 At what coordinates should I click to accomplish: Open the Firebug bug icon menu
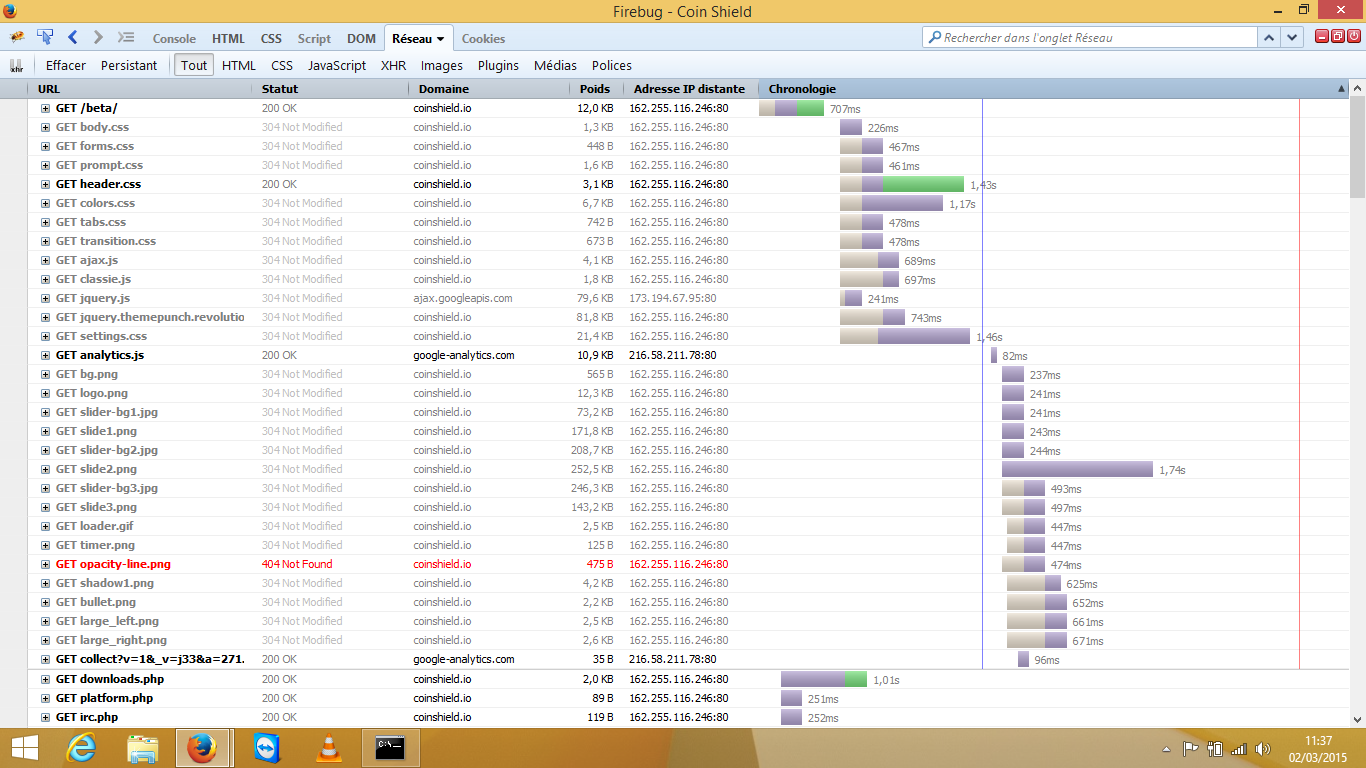tap(17, 38)
